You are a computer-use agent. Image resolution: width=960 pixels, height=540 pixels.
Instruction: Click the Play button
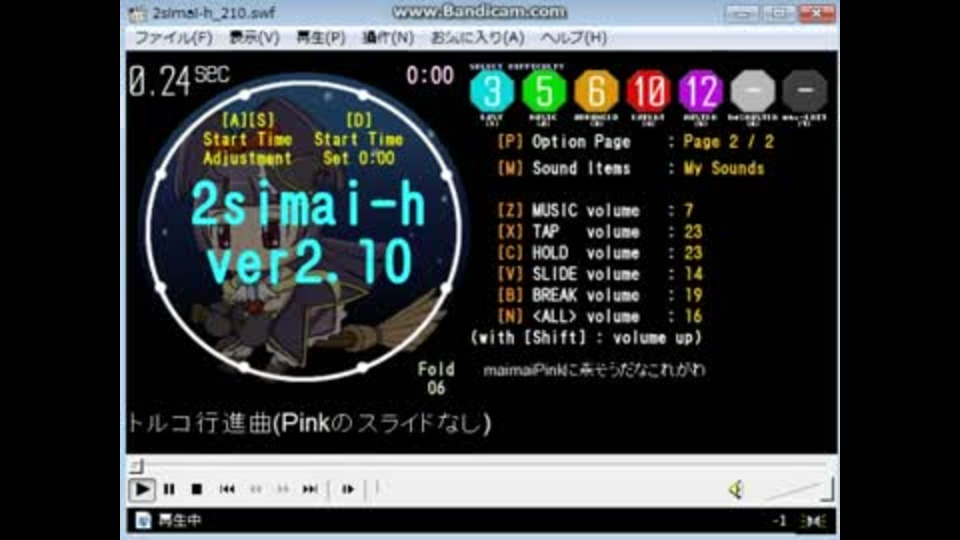pyautogui.click(x=141, y=489)
